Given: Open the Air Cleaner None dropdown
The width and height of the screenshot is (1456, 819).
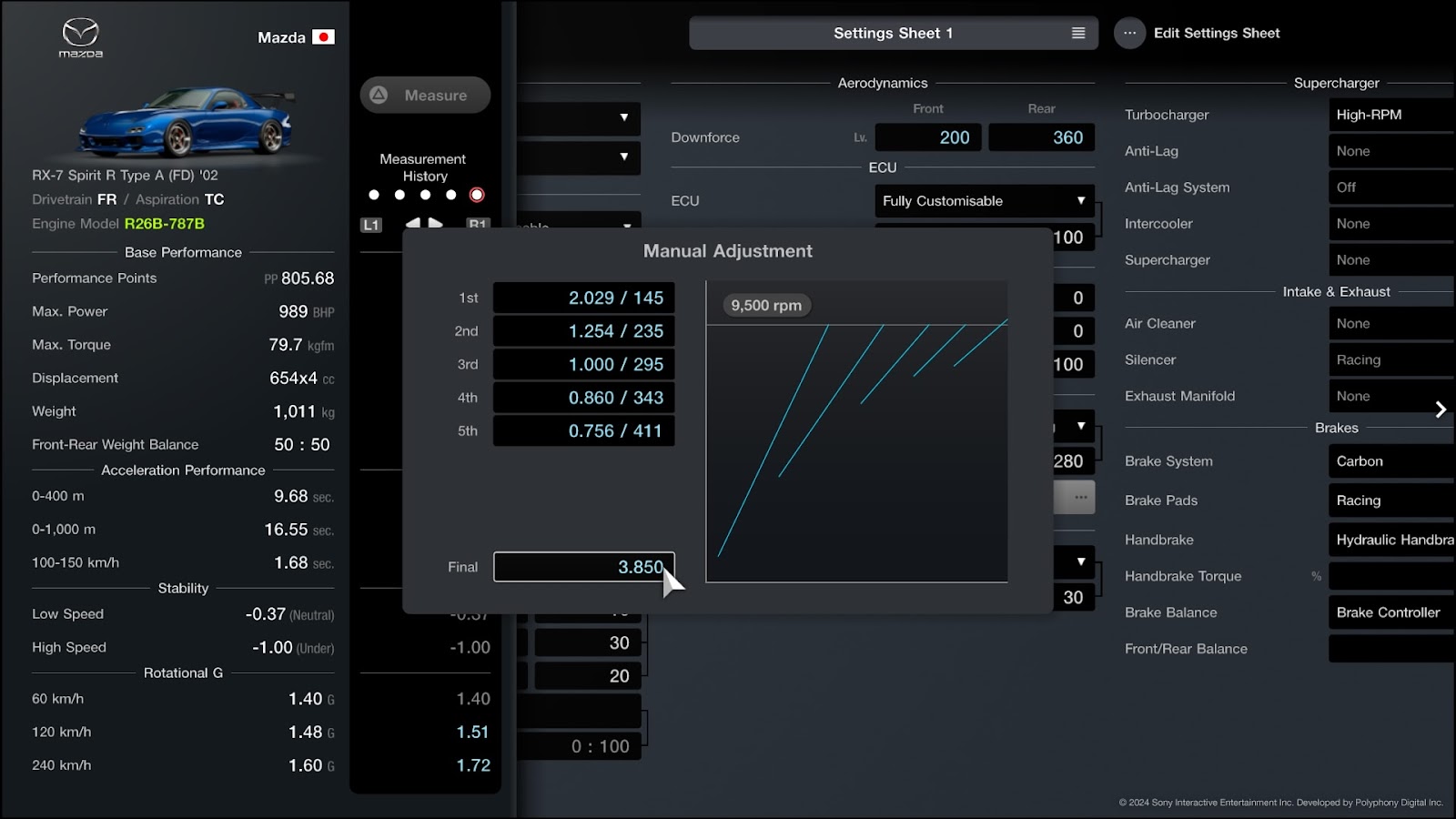Looking at the screenshot, I should [x=1391, y=324].
